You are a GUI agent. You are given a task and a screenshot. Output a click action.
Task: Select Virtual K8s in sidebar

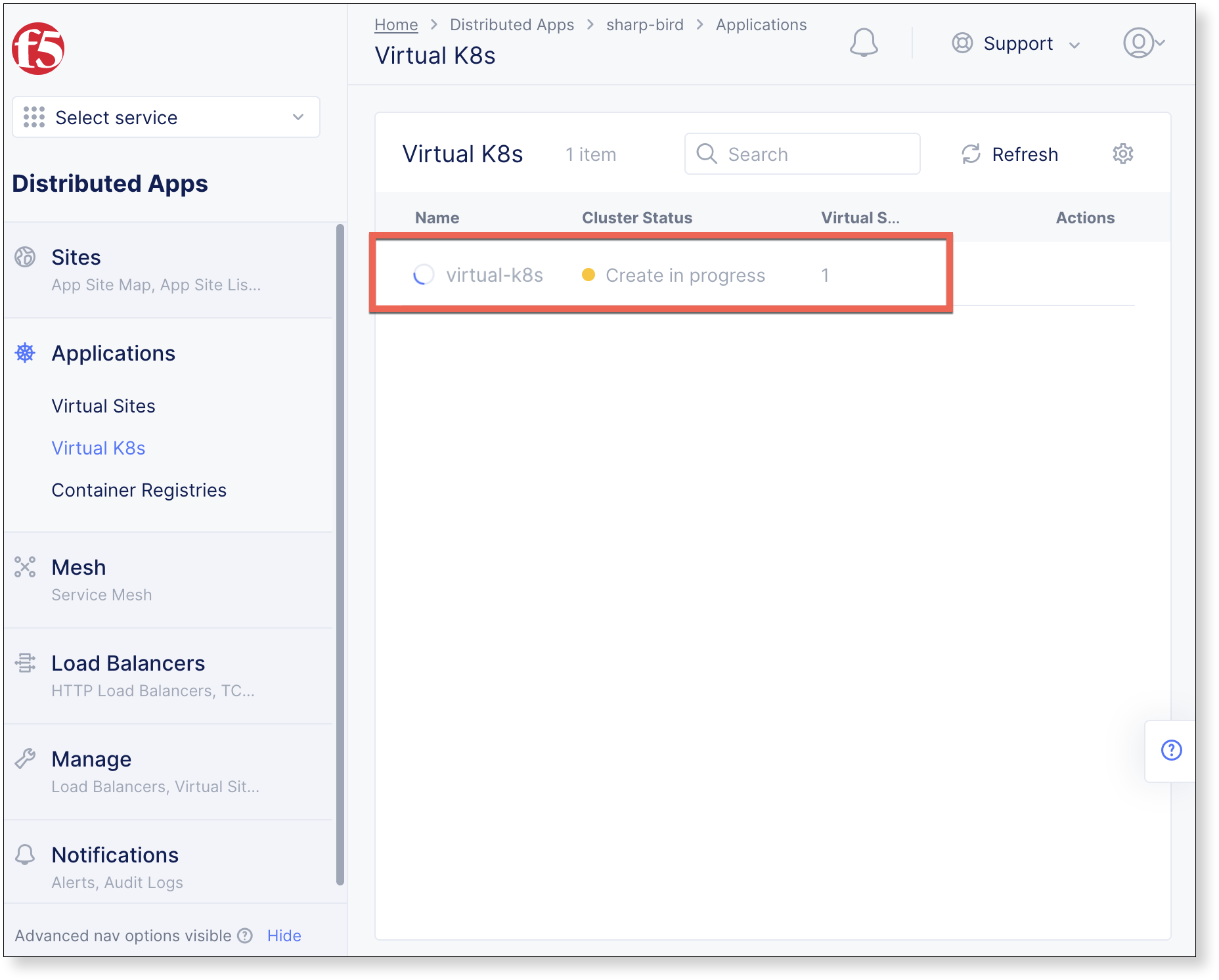(99, 448)
